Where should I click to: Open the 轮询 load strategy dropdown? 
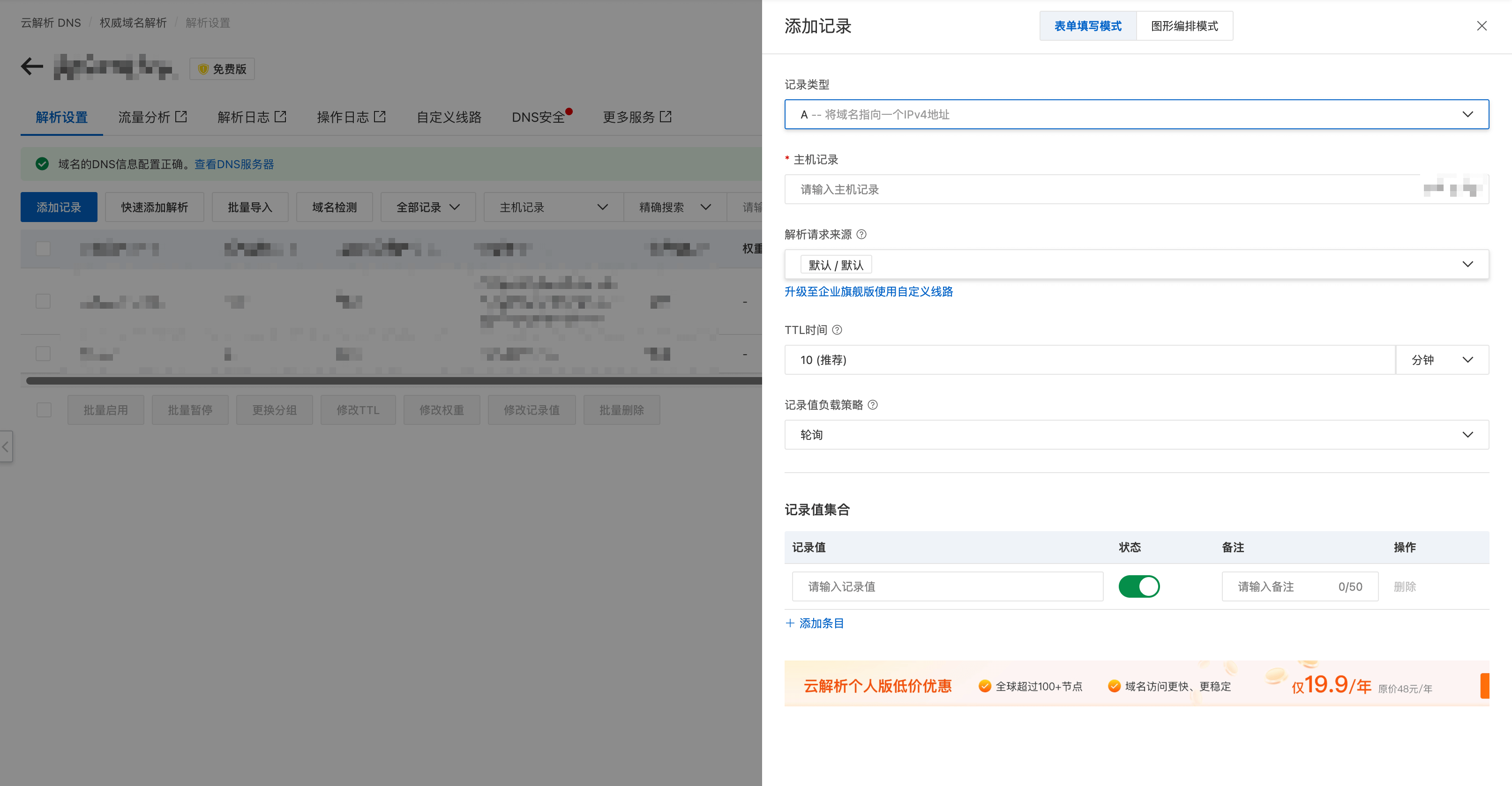[x=1136, y=435]
